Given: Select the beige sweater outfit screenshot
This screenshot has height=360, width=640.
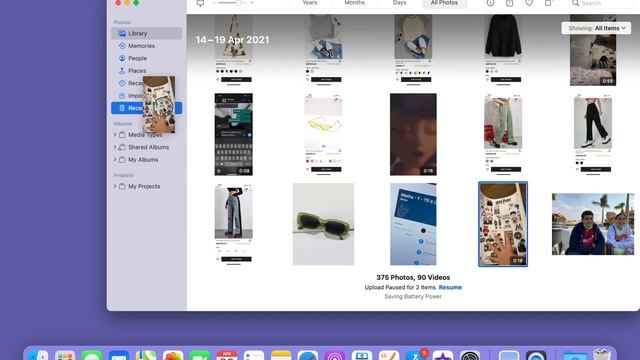Looking at the screenshot, I should click(413, 50).
